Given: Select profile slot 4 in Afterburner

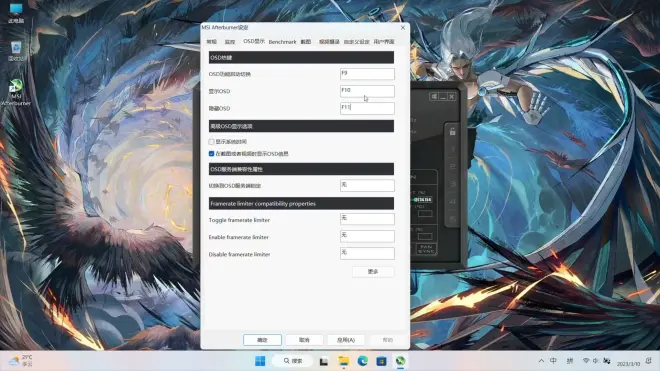Looking at the screenshot, I should point(452,201).
